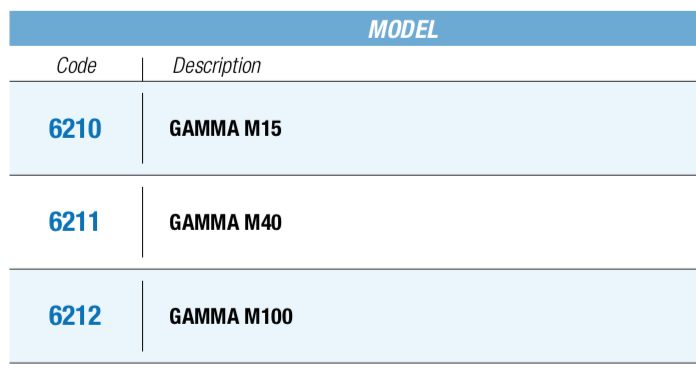The width and height of the screenshot is (696, 372).
Task: Select code 6211
Action: click(x=74, y=222)
